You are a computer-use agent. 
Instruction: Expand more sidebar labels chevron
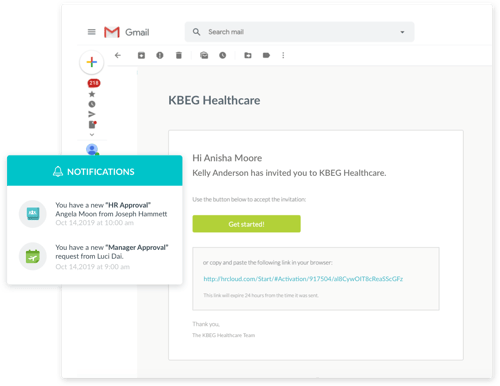92,135
